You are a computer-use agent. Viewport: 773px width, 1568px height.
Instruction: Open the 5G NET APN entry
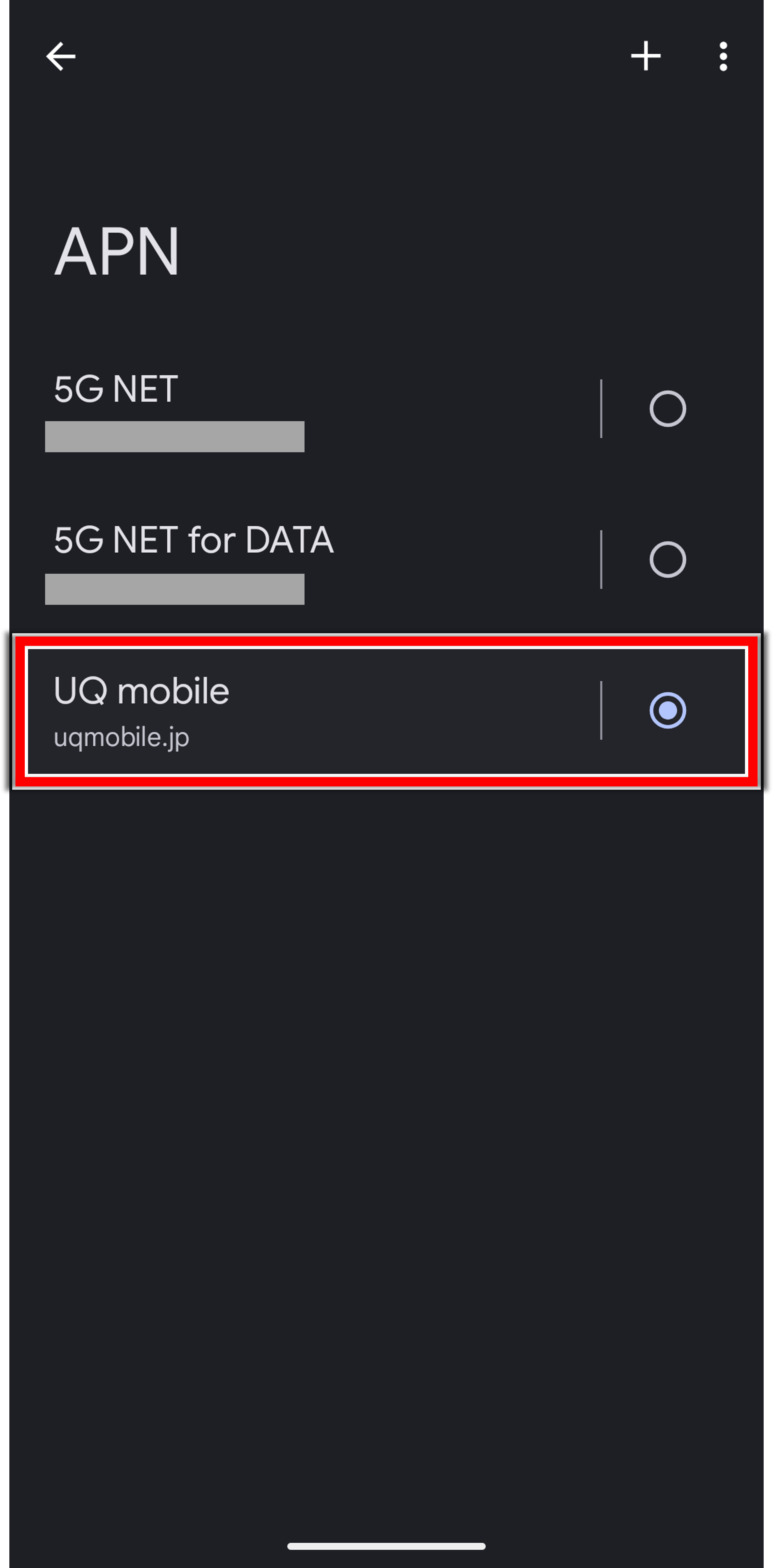(116, 390)
